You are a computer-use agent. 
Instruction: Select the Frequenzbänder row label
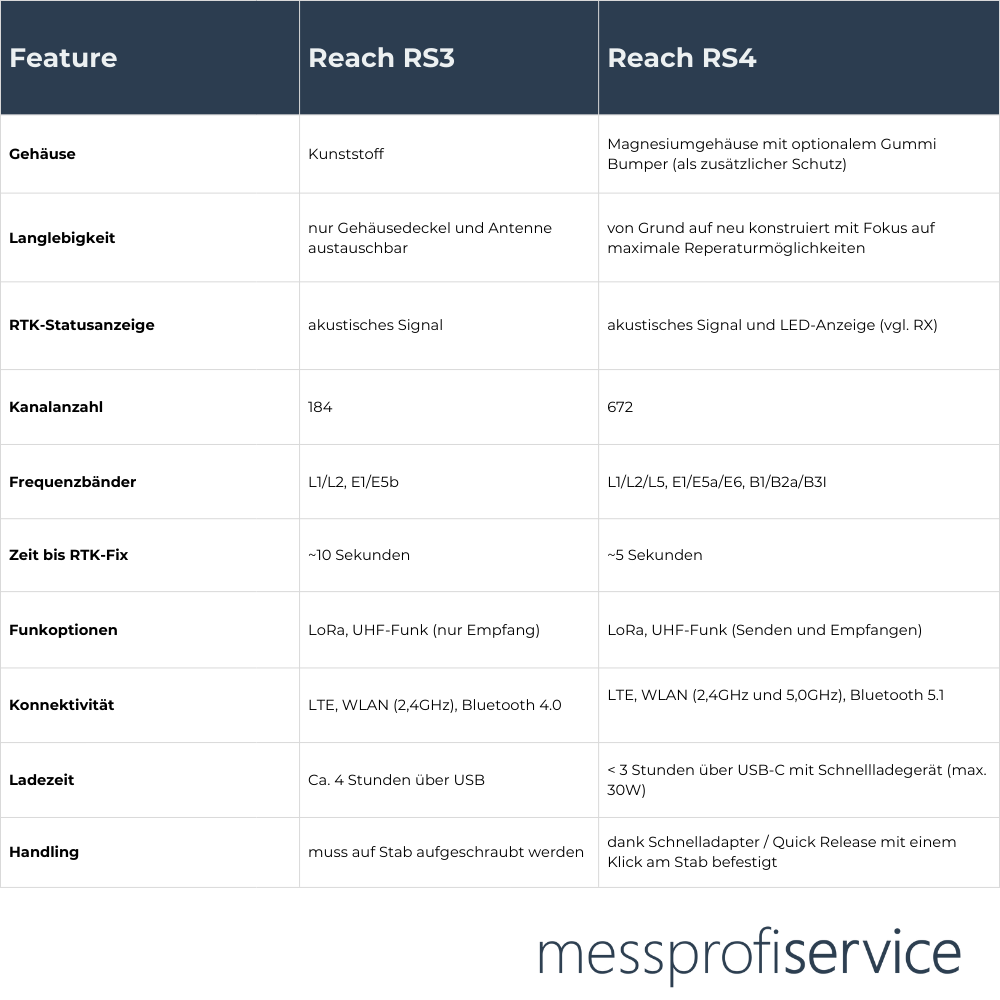(72, 482)
